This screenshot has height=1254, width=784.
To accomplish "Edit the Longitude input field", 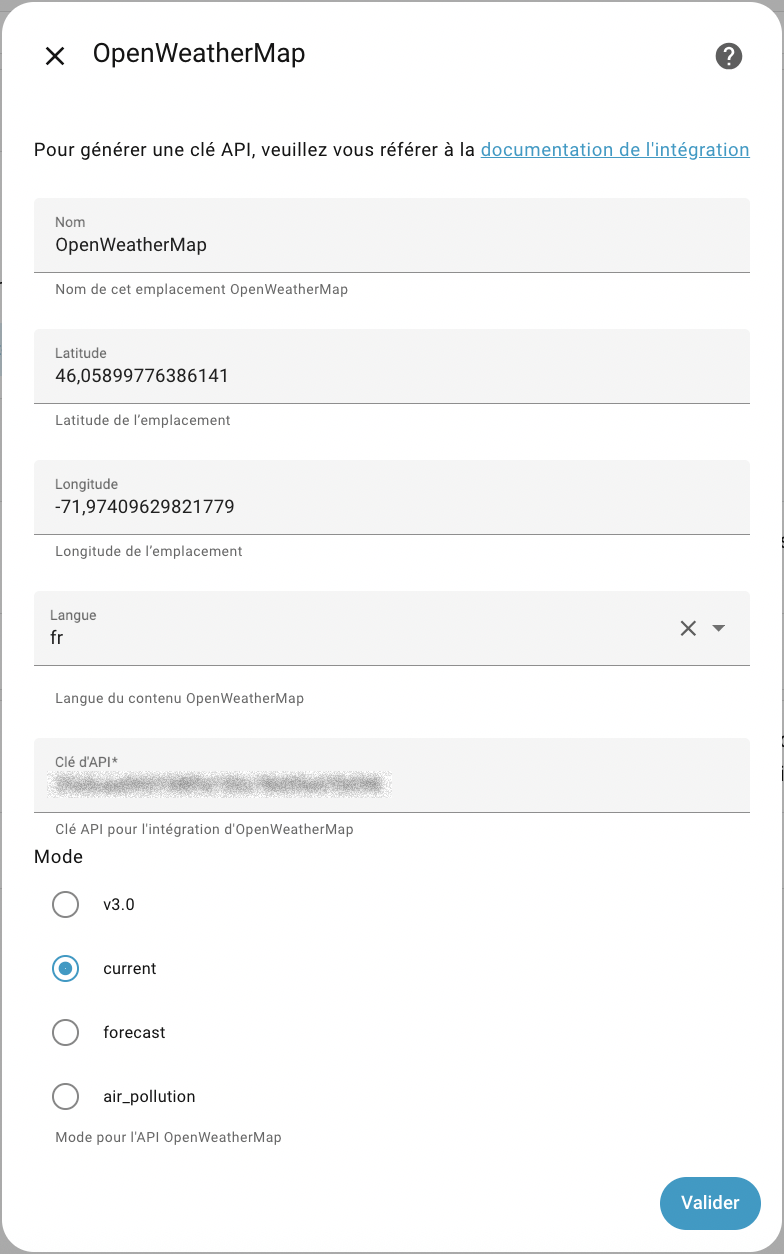I will [392, 497].
